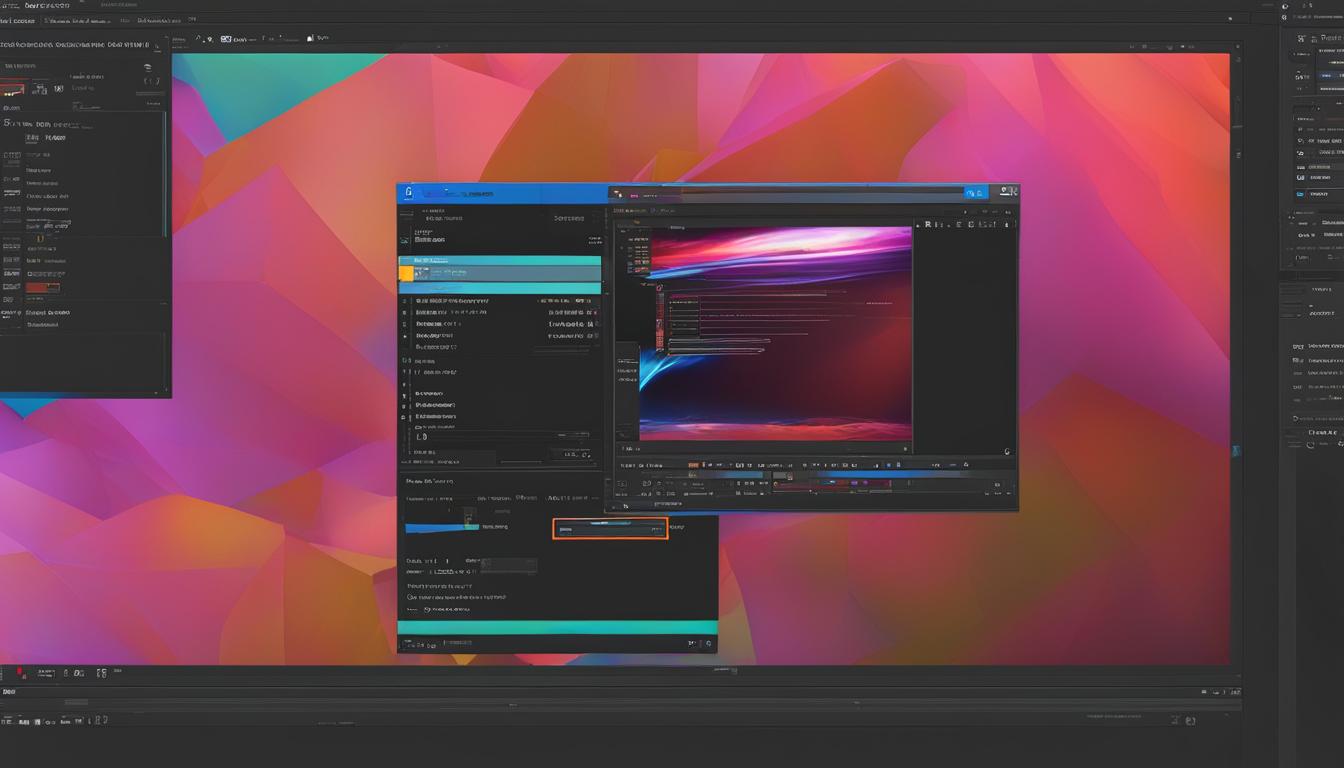Click the camera export frame icon under the monitor
Viewport: 1344px width, 768px height.
[887, 464]
